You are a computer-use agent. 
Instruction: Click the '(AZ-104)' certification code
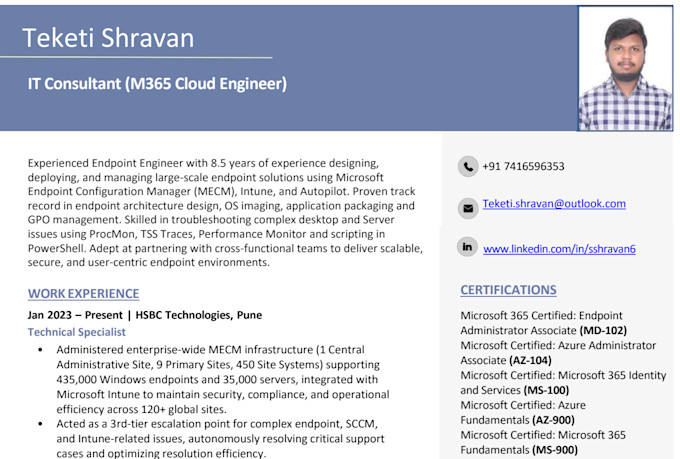[530, 360]
